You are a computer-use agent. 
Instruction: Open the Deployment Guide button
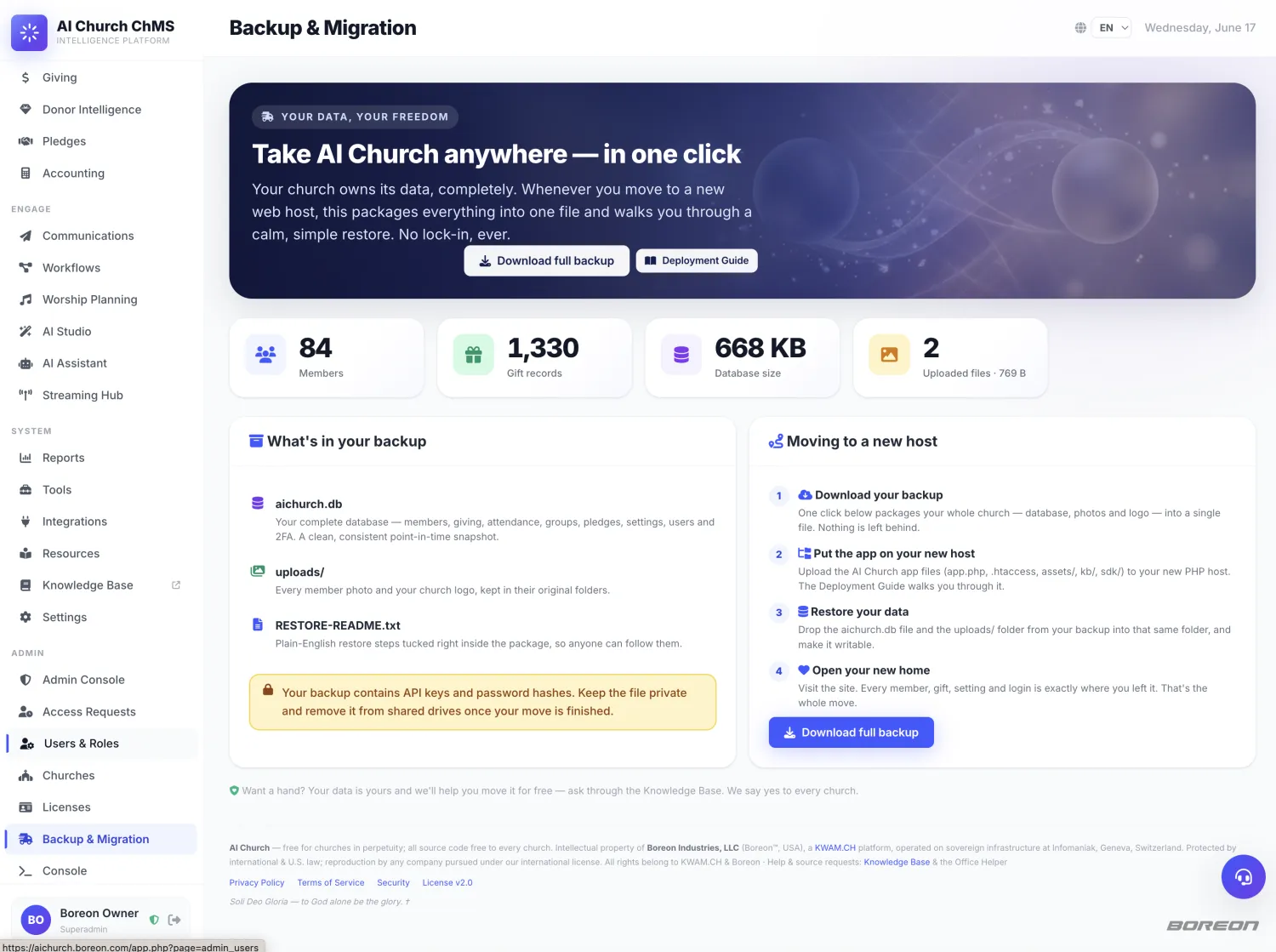click(x=697, y=260)
